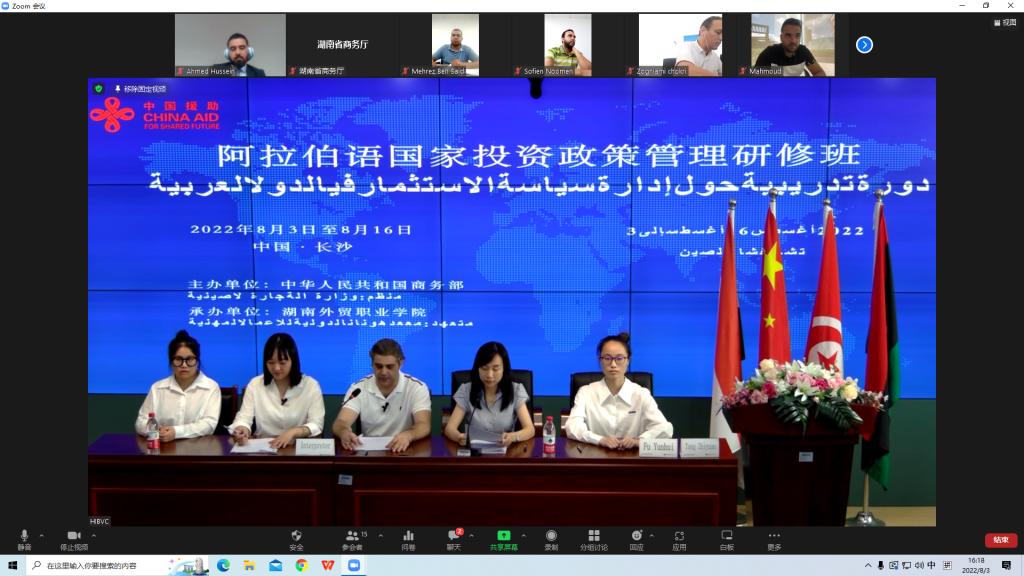The image size is (1024, 576).
Task: Mute the microphone in Zoom toolbar
Action: [24, 539]
